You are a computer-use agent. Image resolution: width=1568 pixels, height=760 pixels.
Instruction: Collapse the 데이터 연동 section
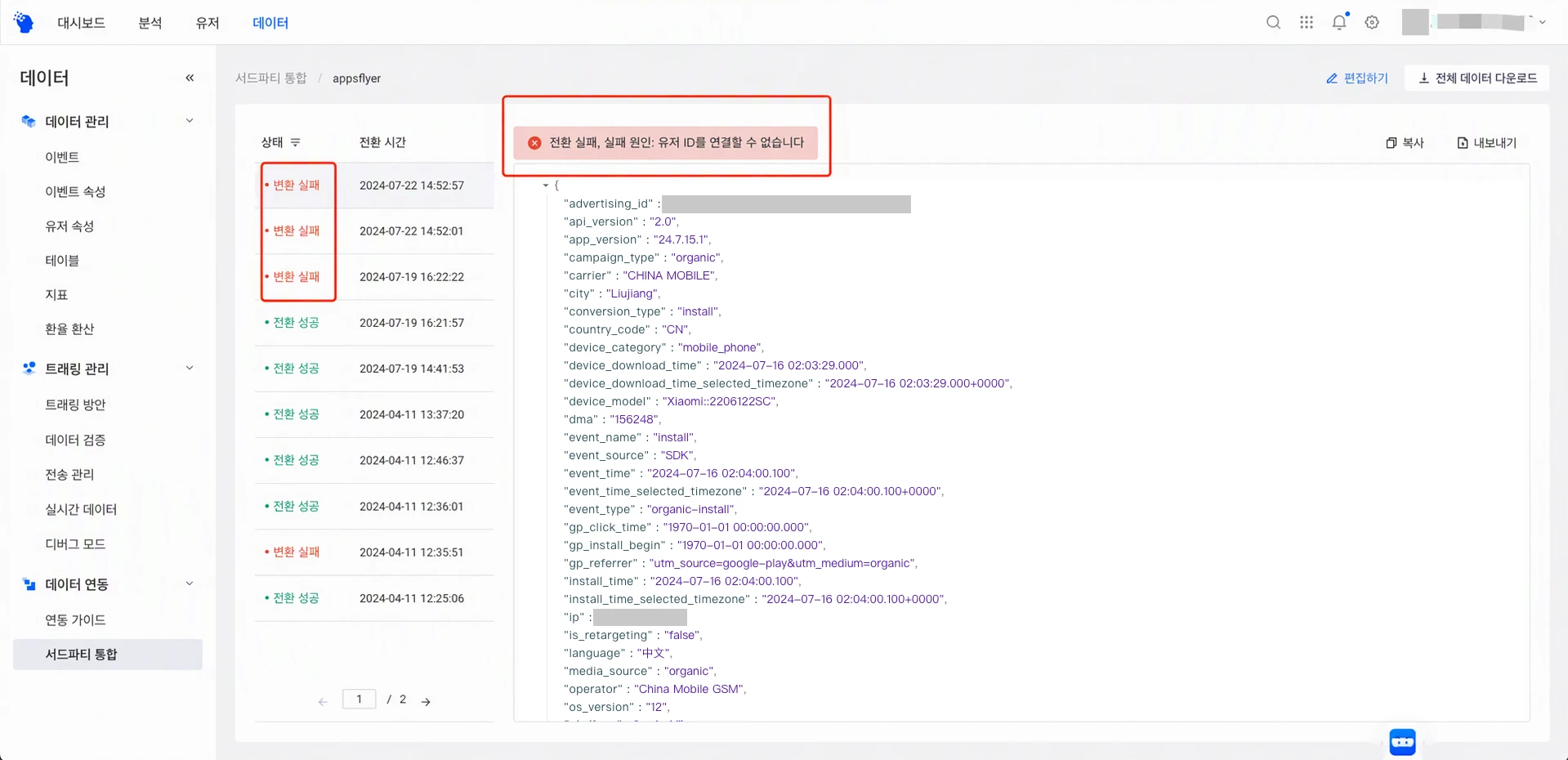190,583
